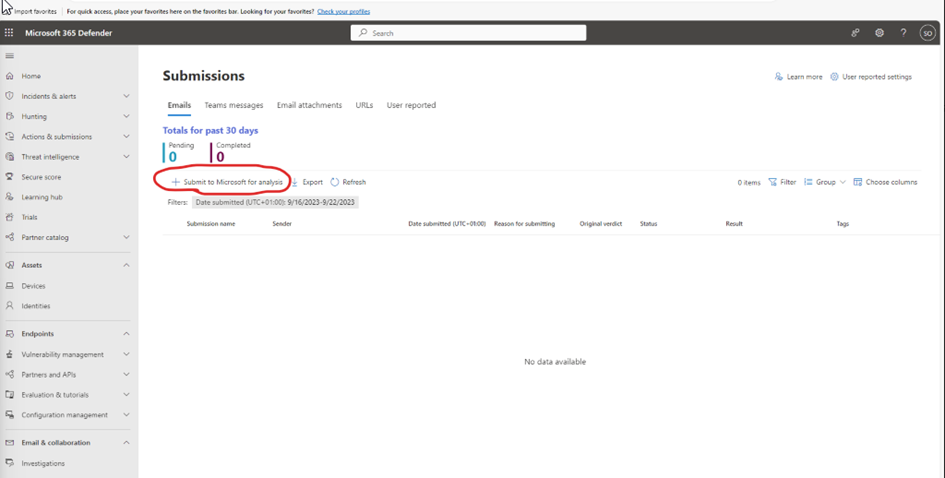
Task: Open the community icon in header
Action: pyautogui.click(x=855, y=33)
